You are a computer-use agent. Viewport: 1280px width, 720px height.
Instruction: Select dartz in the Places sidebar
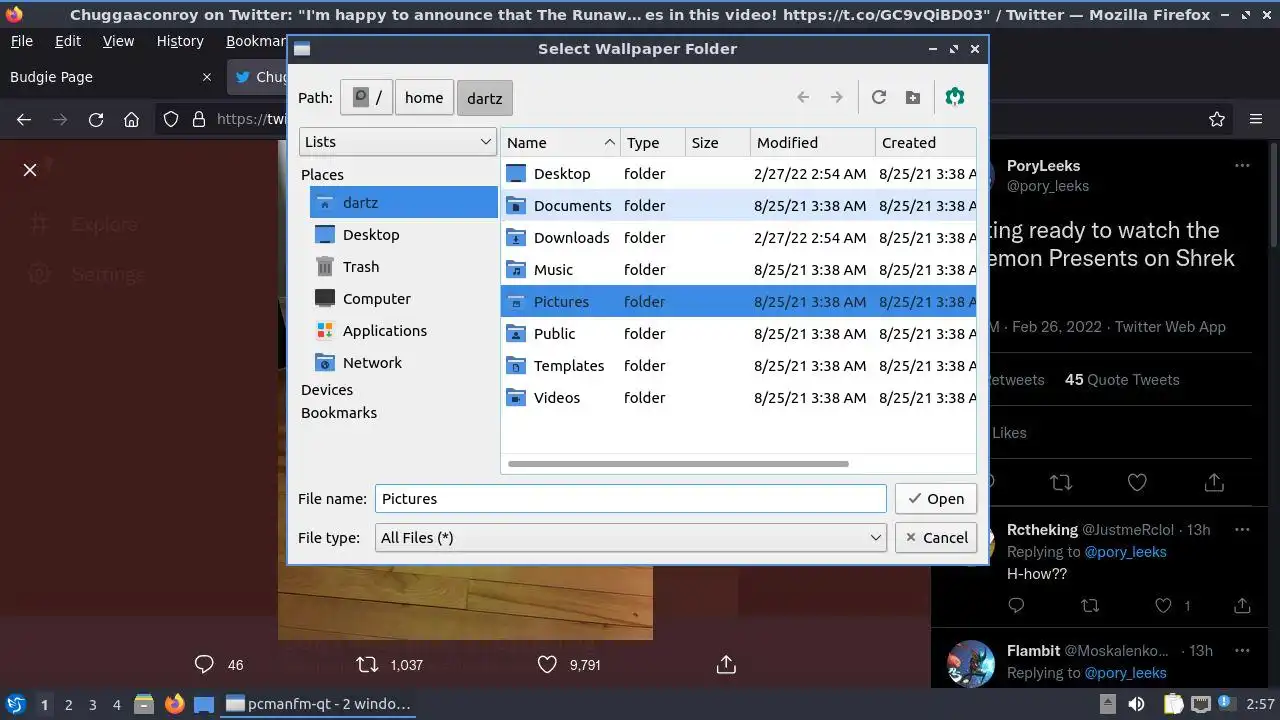pyautogui.click(x=403, y=202)
